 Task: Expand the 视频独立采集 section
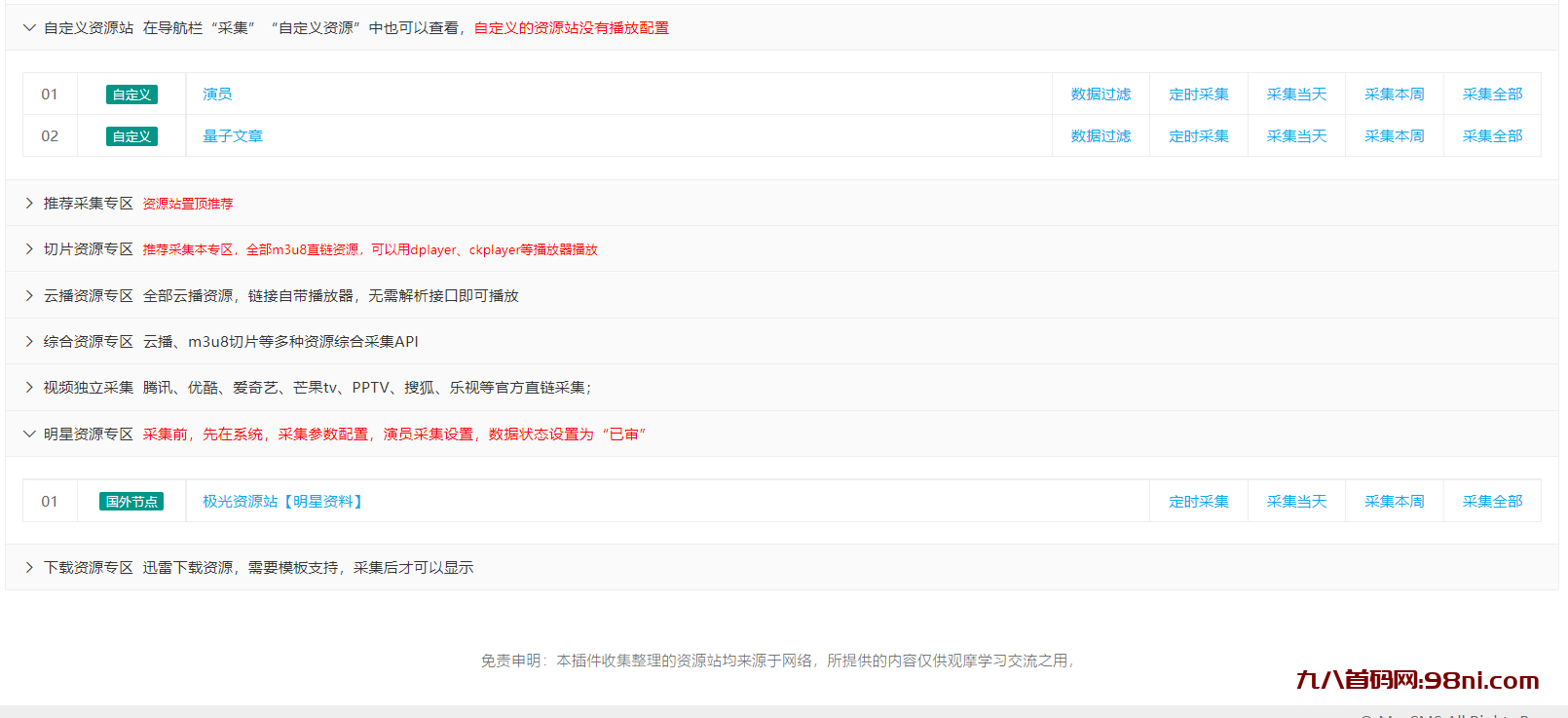[88, 387]
